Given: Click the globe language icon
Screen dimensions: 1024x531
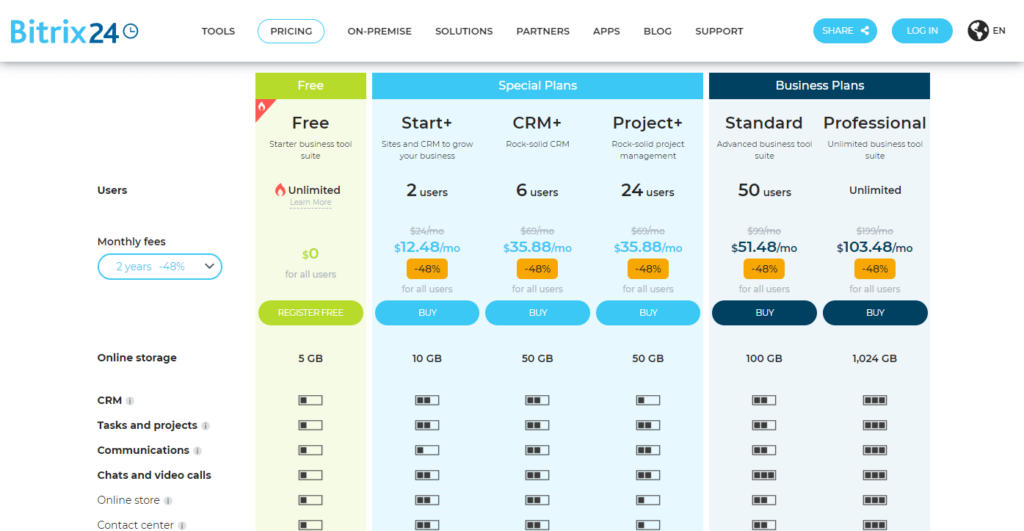Looking at the screenshot, I should 978,31.
